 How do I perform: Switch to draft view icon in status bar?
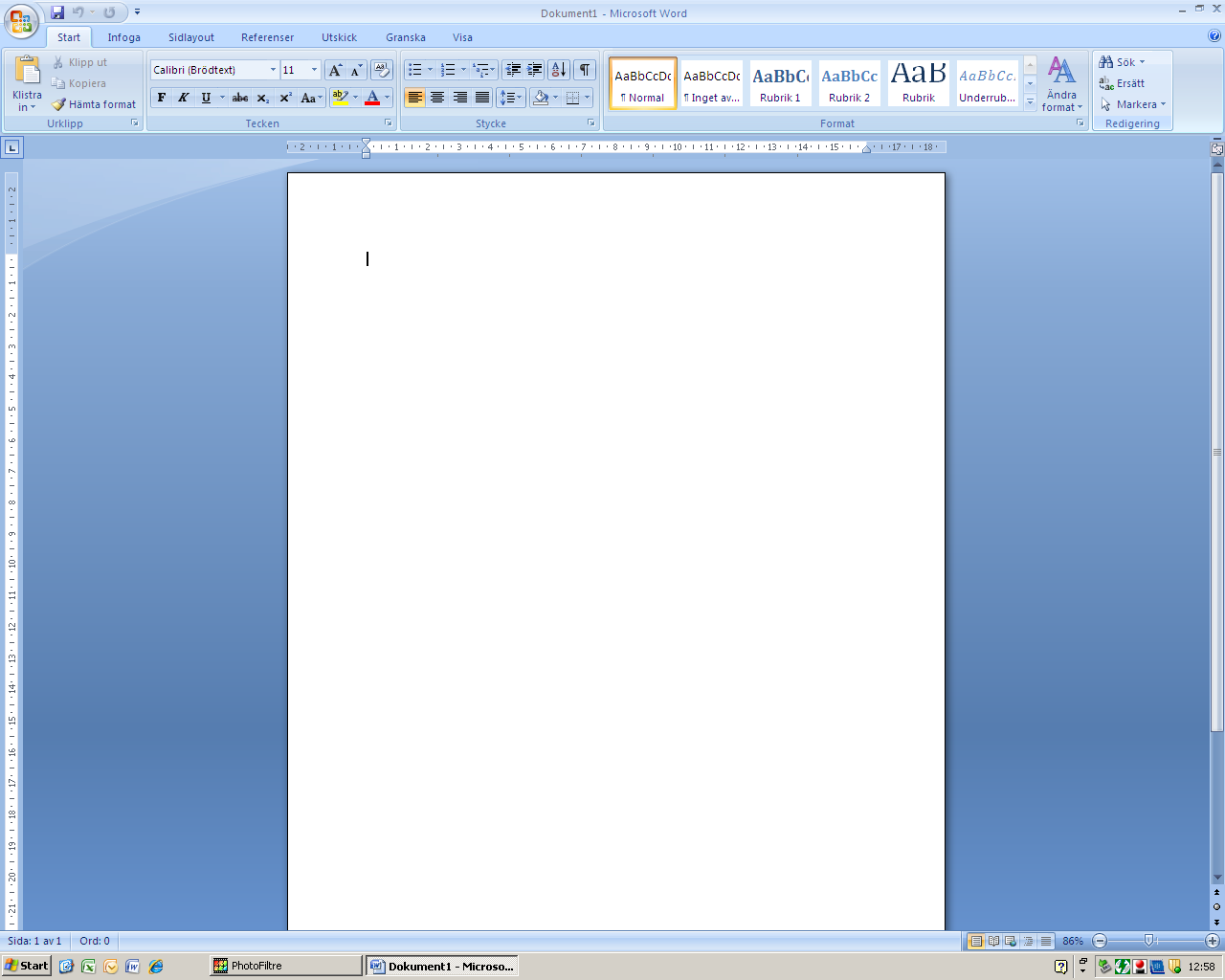coord(1046,941)
